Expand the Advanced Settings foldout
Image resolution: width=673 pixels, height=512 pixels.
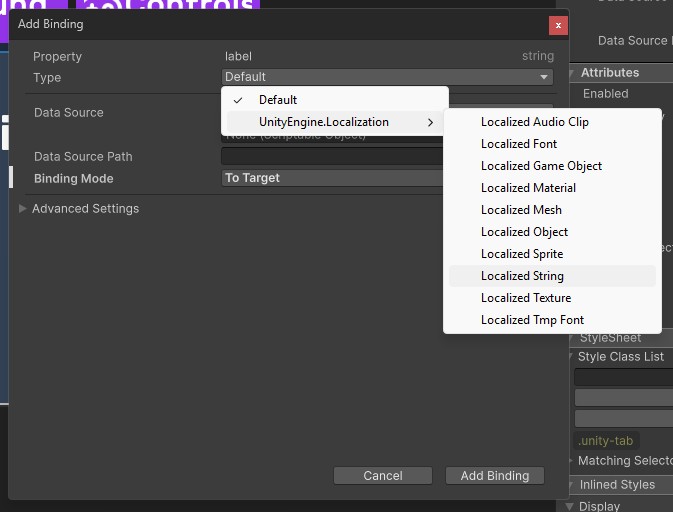tap(25, 209)
